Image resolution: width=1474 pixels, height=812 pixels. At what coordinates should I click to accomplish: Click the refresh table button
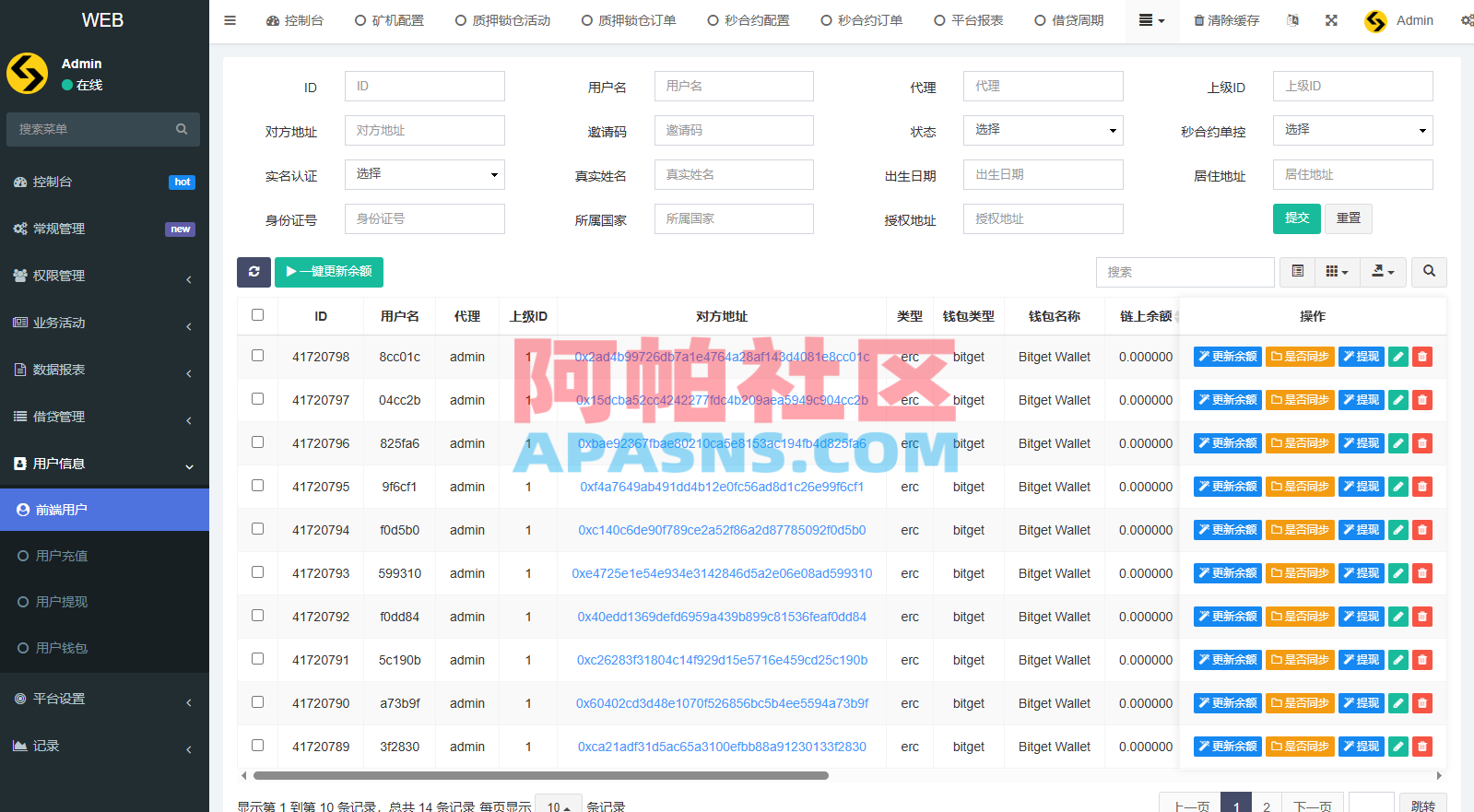(254, 272)
